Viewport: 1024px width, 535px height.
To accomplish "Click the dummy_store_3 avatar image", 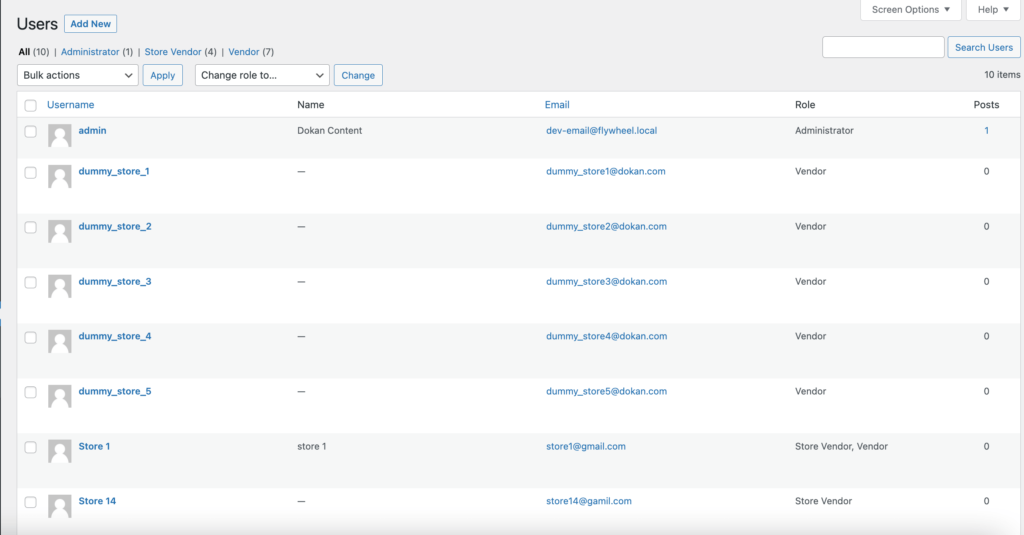I will coord(59,286).
